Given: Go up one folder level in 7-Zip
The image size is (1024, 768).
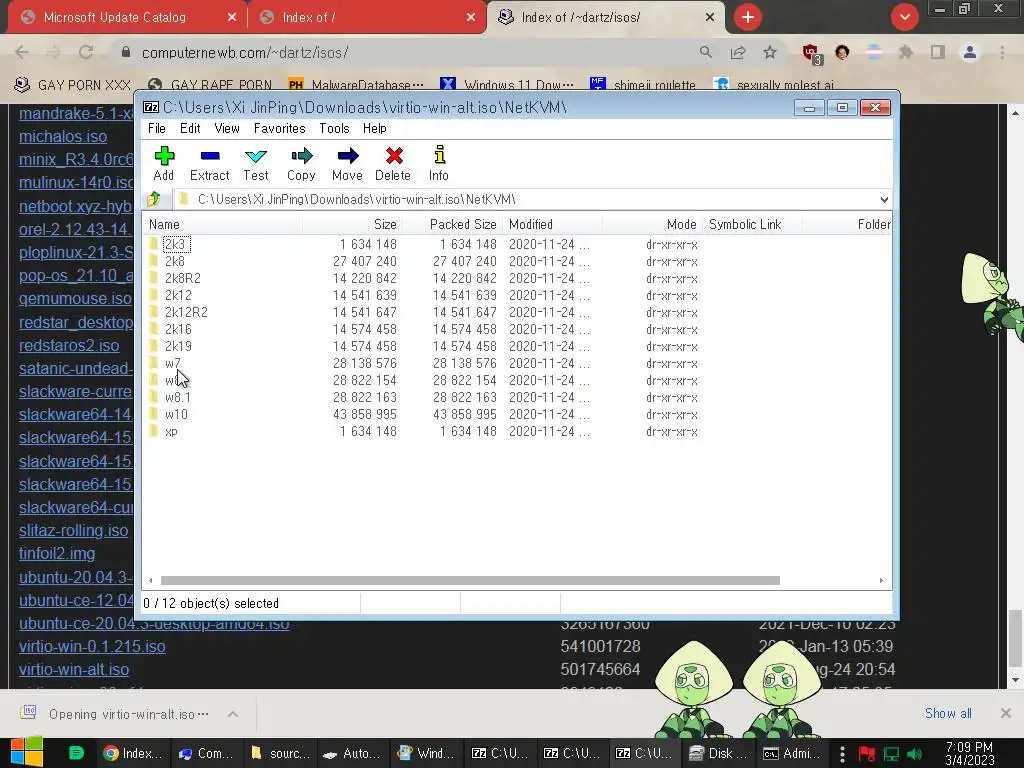Looking at the screenshot, I should click(x=154, y=199).
